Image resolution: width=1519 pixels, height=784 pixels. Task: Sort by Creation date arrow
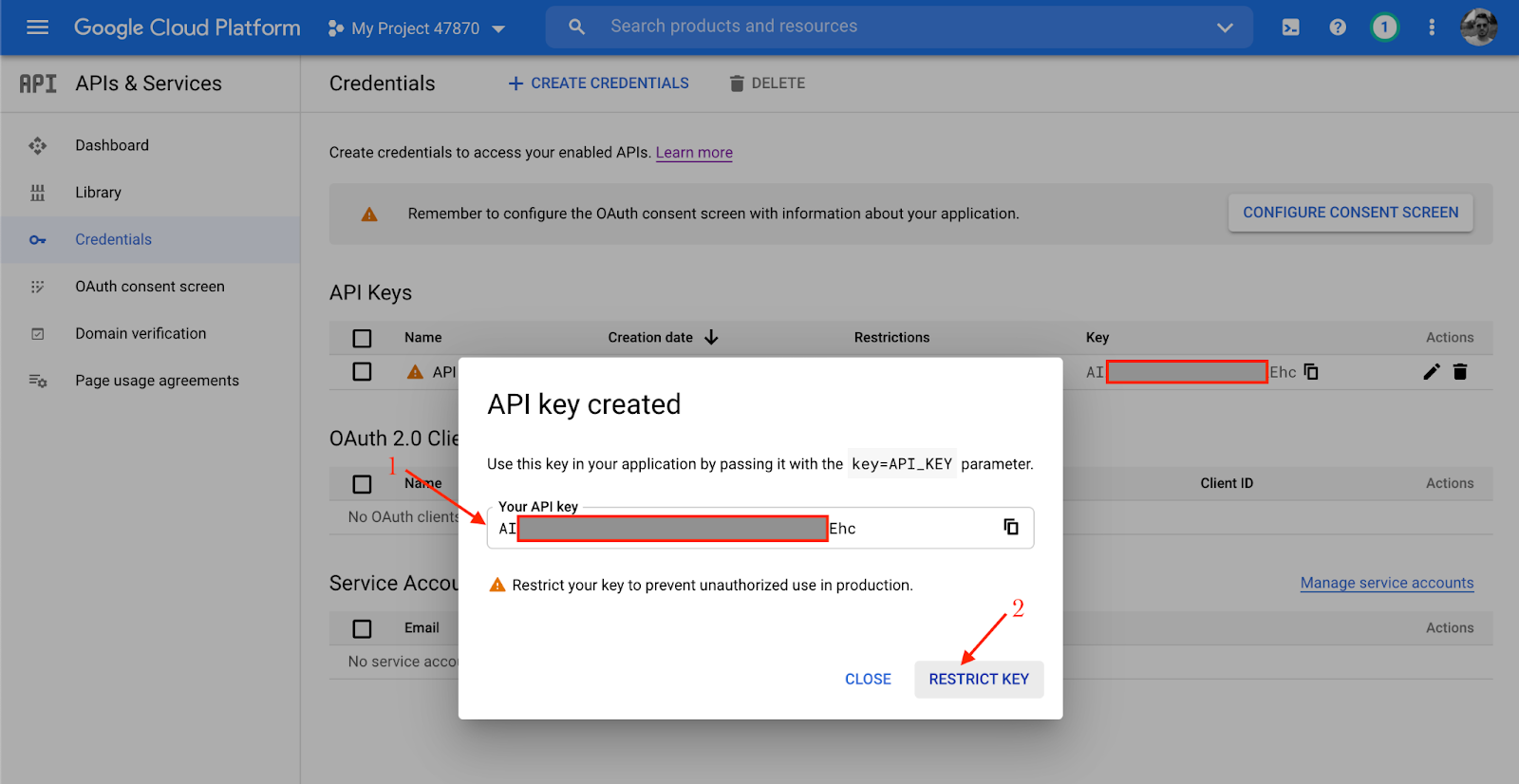711,338
